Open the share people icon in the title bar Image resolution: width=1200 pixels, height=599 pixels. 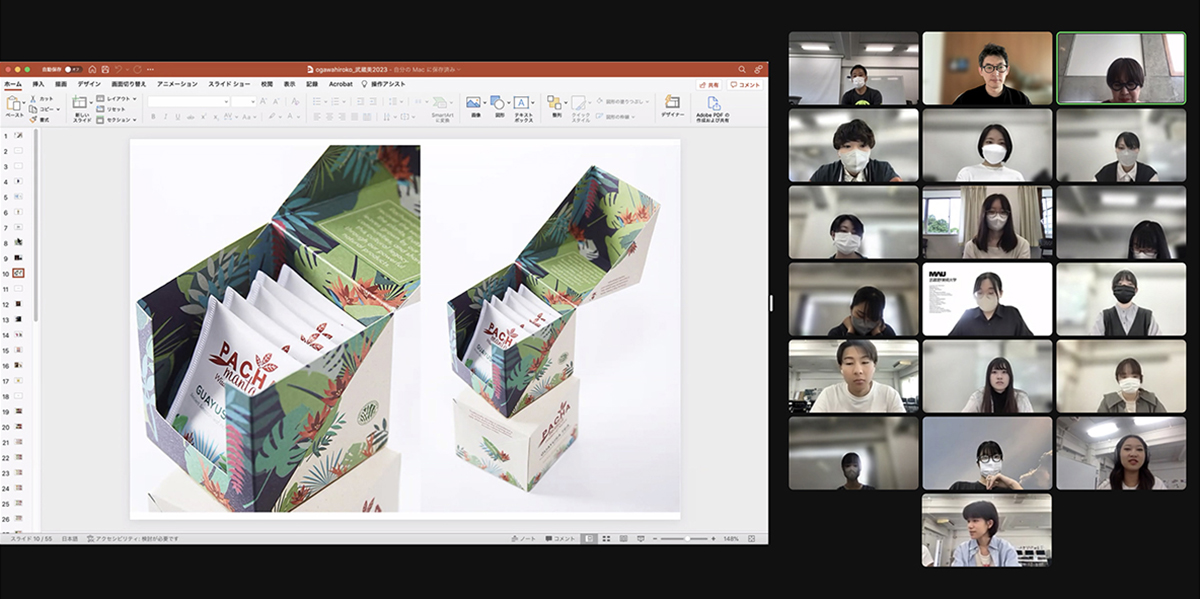(758, 69)
